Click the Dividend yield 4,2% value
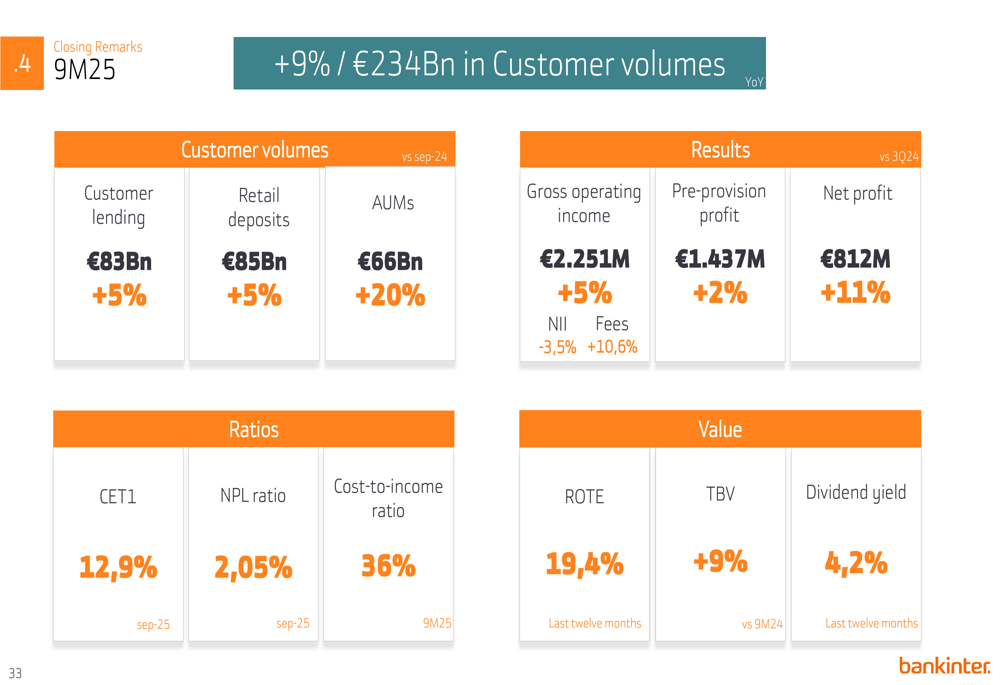The width and height of the screenshot is (1000, 685). click(x=856, y=564)
